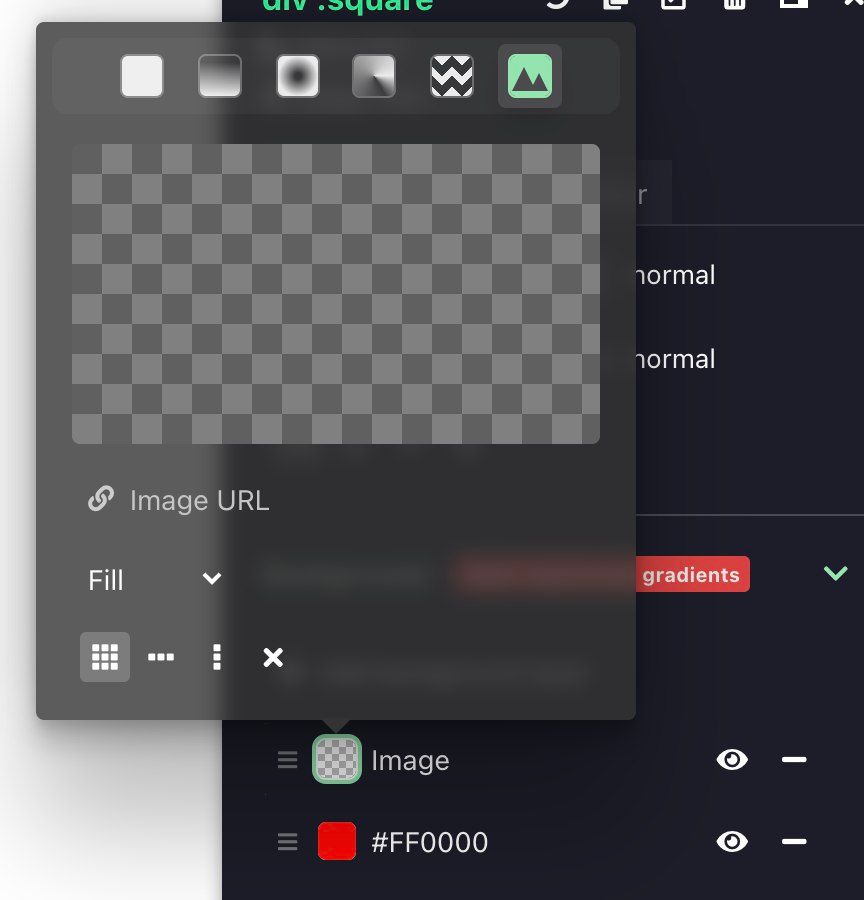
Task: Select the conic gradient fill type
Action: click(x=374, y=76)
